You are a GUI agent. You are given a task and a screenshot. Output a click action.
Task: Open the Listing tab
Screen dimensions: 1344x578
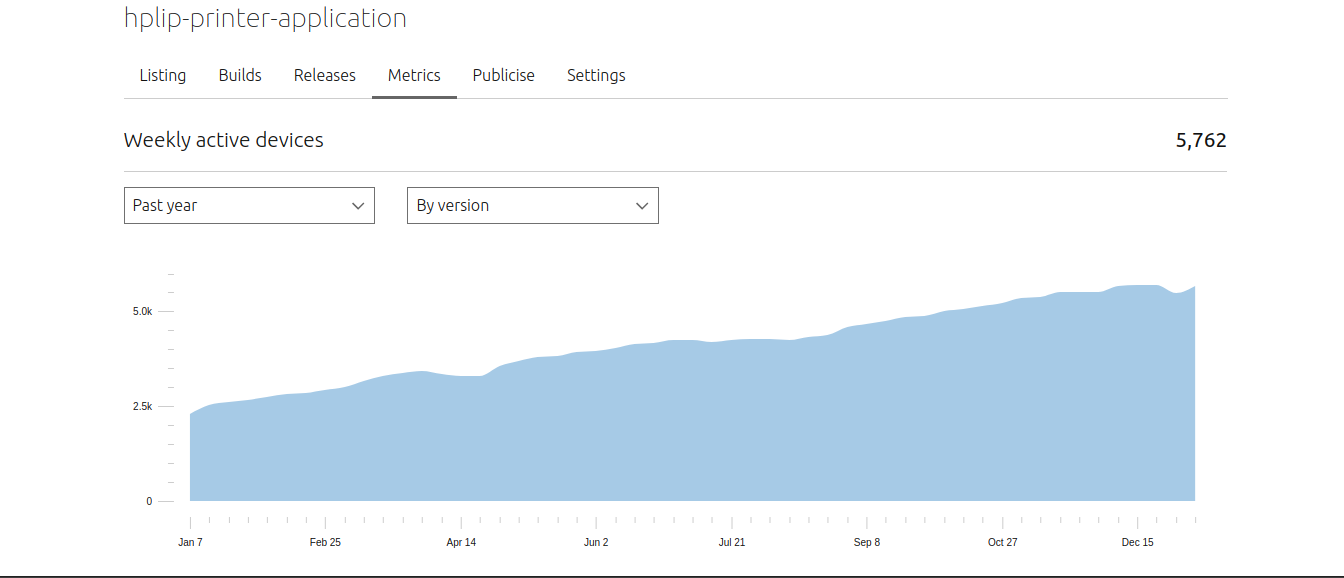[163, 75]
